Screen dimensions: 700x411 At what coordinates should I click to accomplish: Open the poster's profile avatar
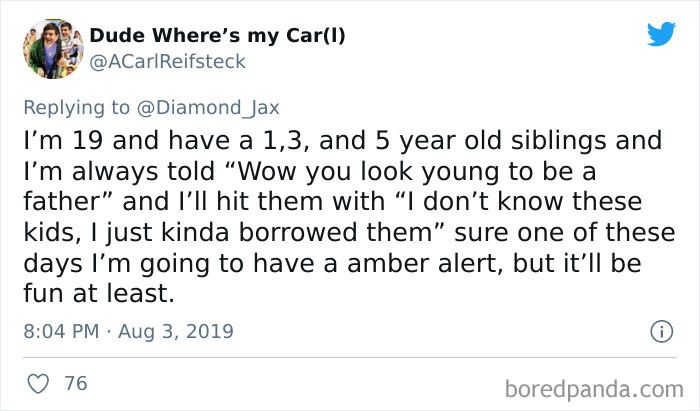[53, 49]
